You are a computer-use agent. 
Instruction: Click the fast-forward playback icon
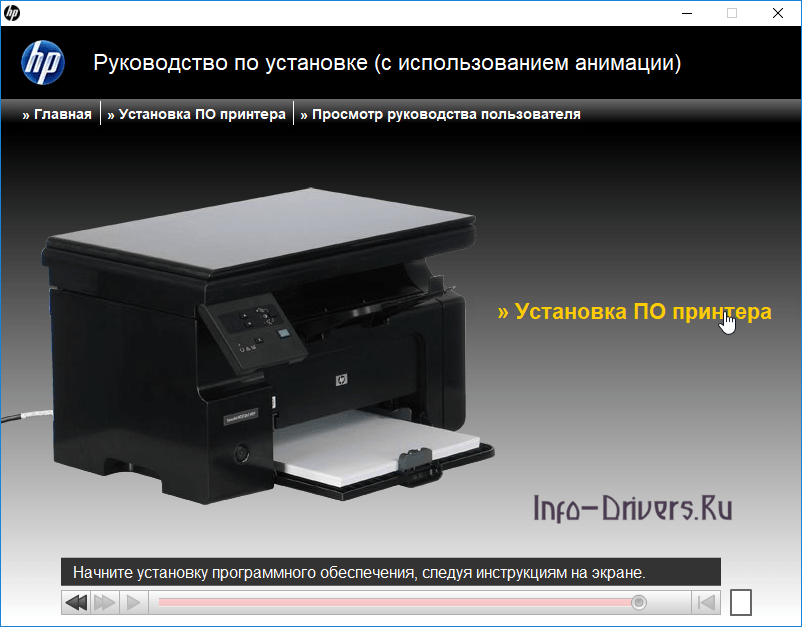point(103,602)
